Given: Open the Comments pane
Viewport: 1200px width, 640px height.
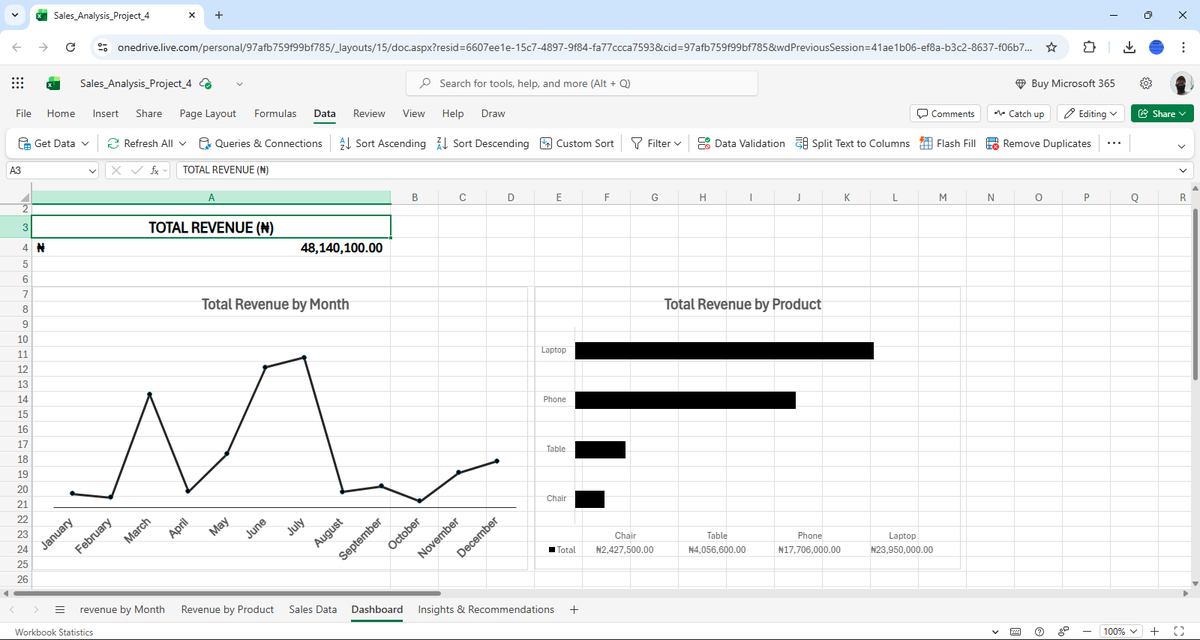Looking at the screenshot, I should click(x=943, y=113).
